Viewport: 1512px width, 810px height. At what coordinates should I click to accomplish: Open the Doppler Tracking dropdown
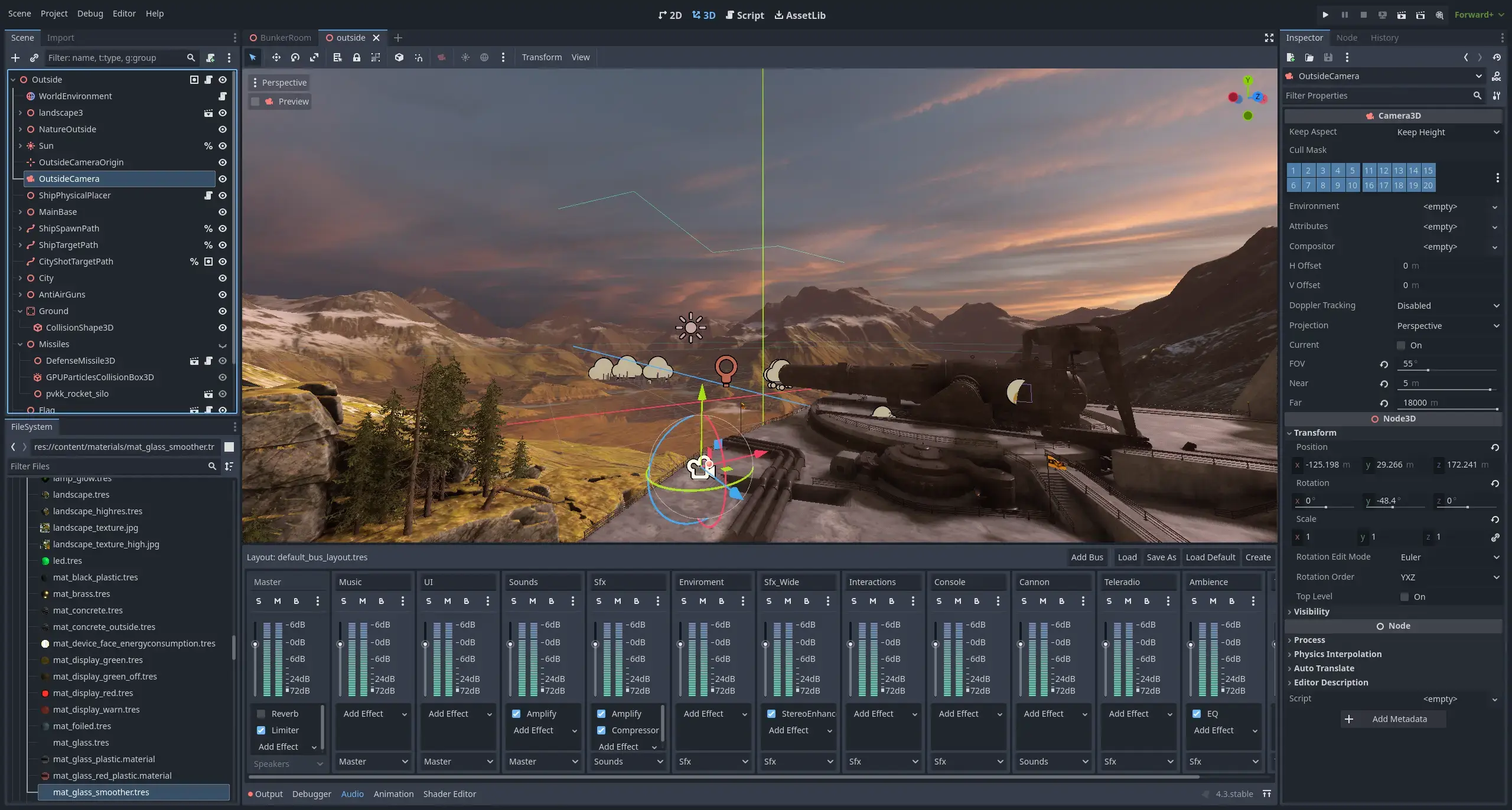[1448, 306]
